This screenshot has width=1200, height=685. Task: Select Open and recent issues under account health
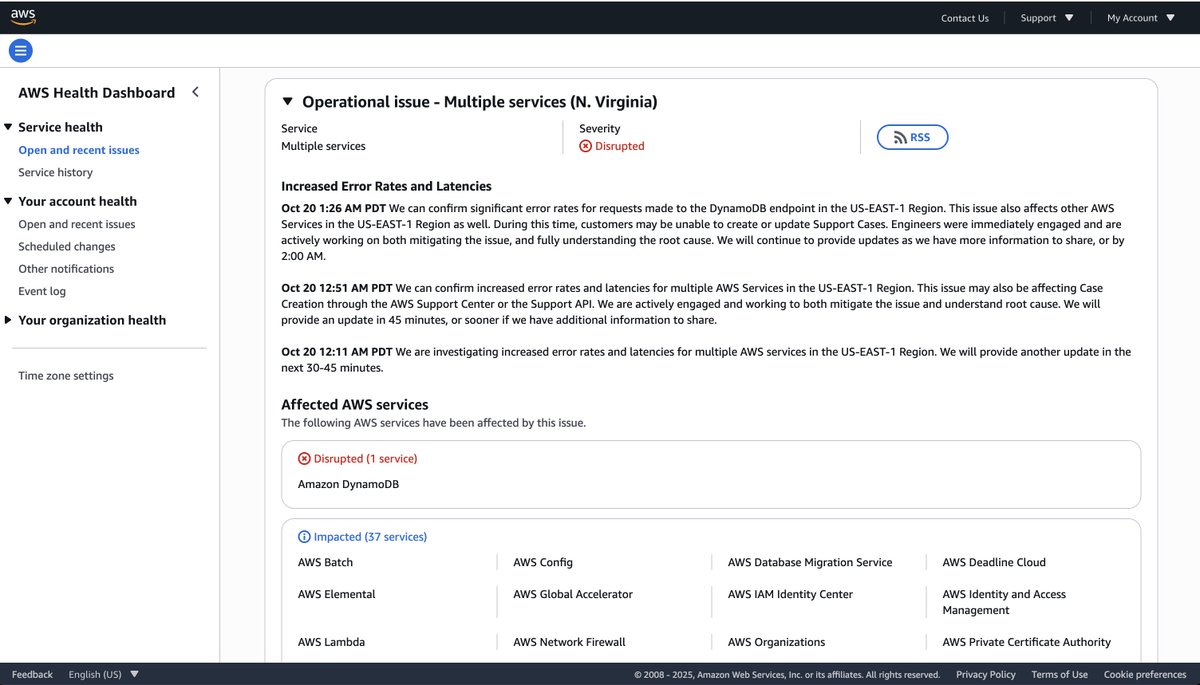77,224
